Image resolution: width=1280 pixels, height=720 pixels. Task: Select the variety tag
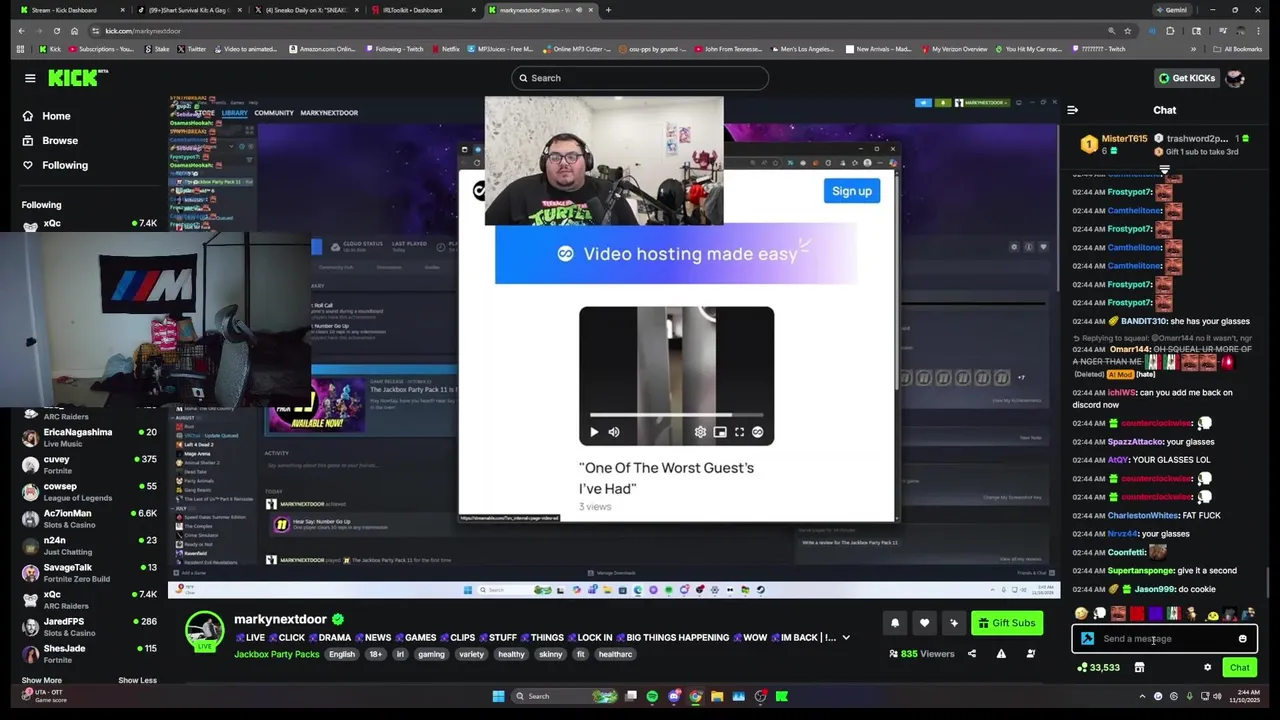[x=471, y=654]
